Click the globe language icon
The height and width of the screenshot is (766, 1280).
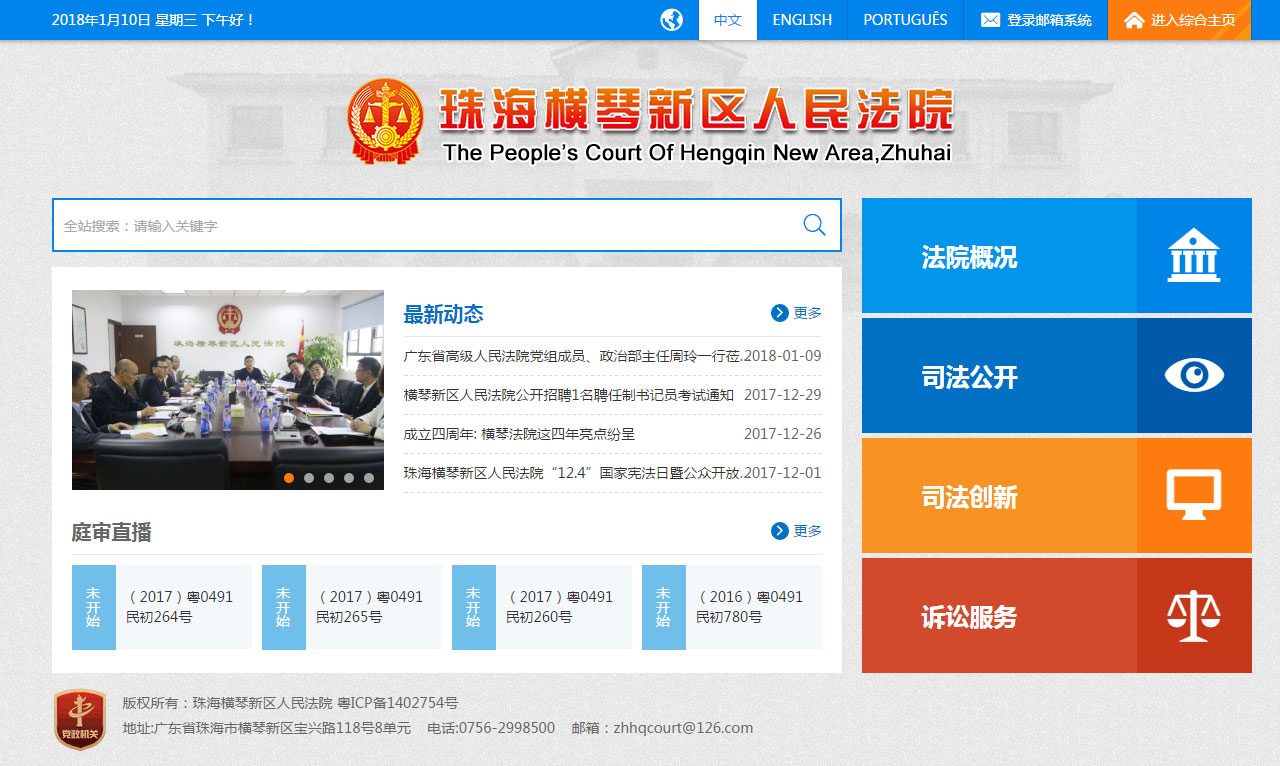tap(672, 20)
